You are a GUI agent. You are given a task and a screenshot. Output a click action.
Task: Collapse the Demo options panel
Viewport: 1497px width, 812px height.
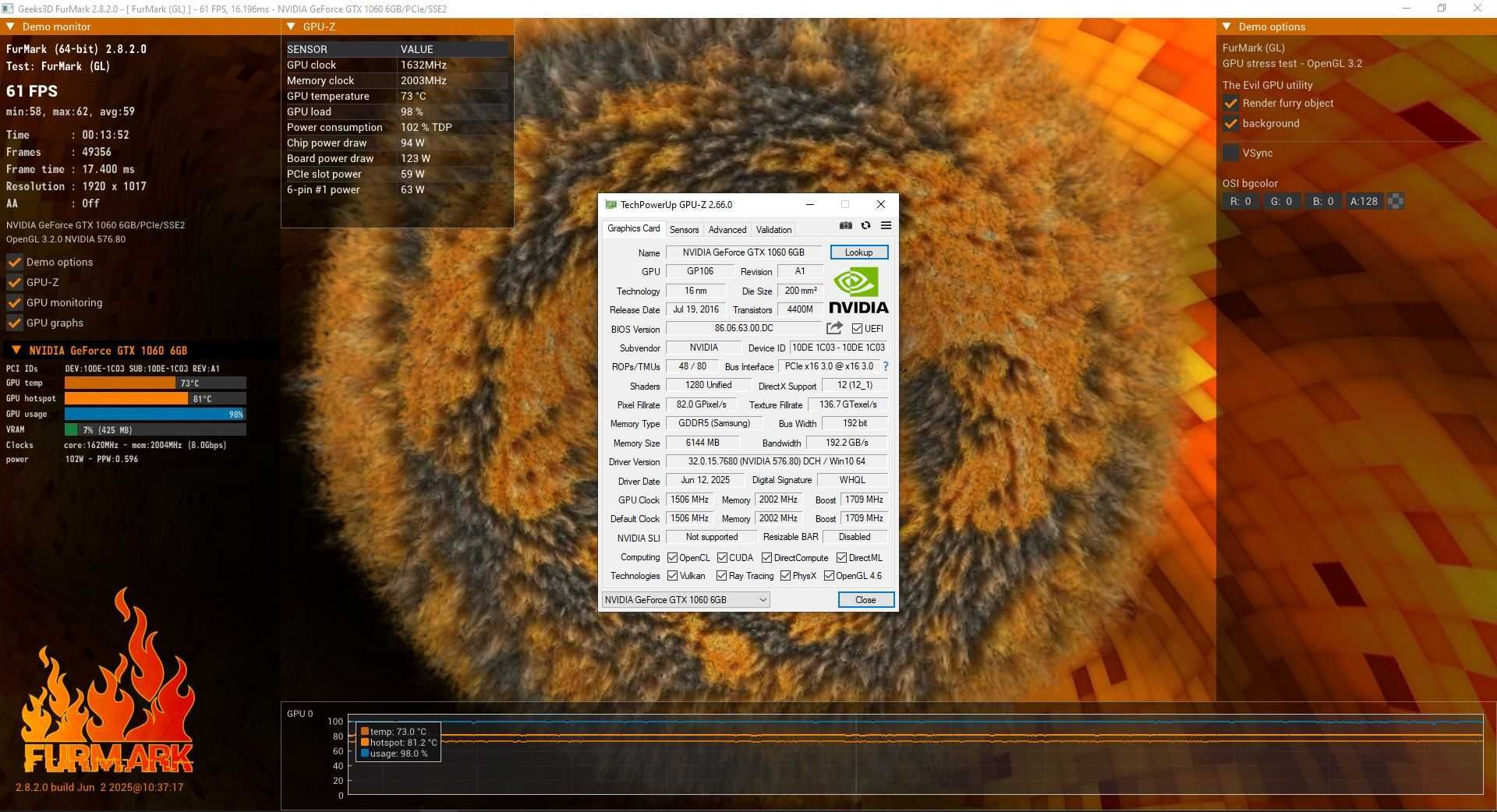coord(1226,26)
